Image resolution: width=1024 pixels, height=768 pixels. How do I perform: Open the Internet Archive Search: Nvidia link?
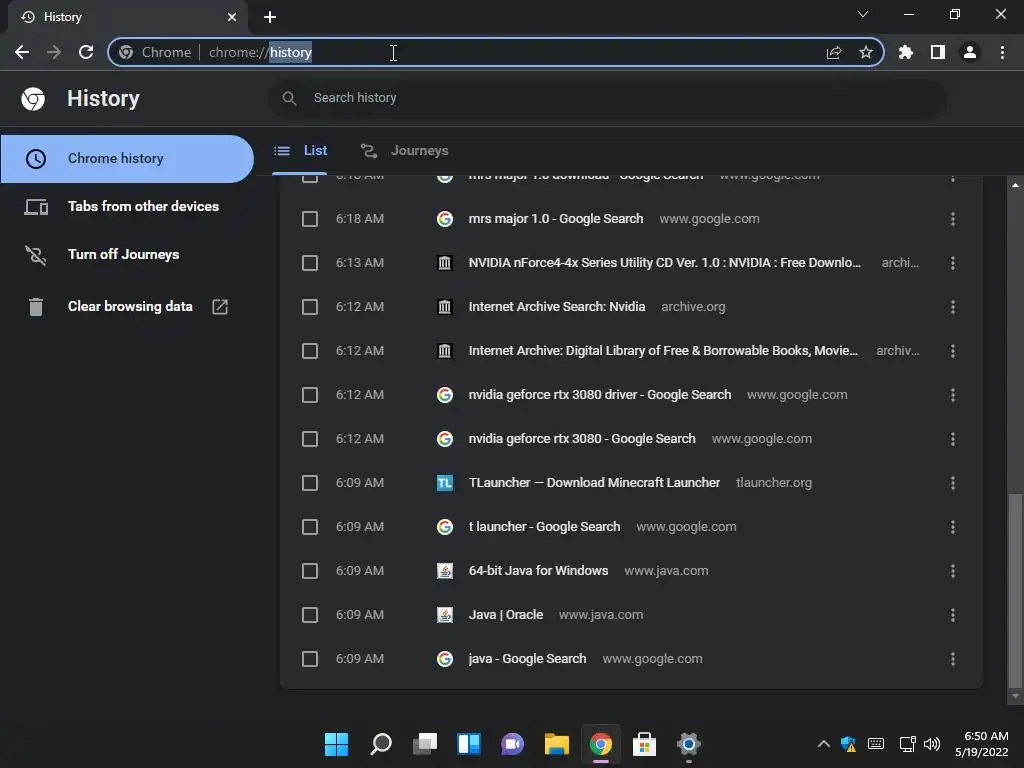click(x=556, y=307)
